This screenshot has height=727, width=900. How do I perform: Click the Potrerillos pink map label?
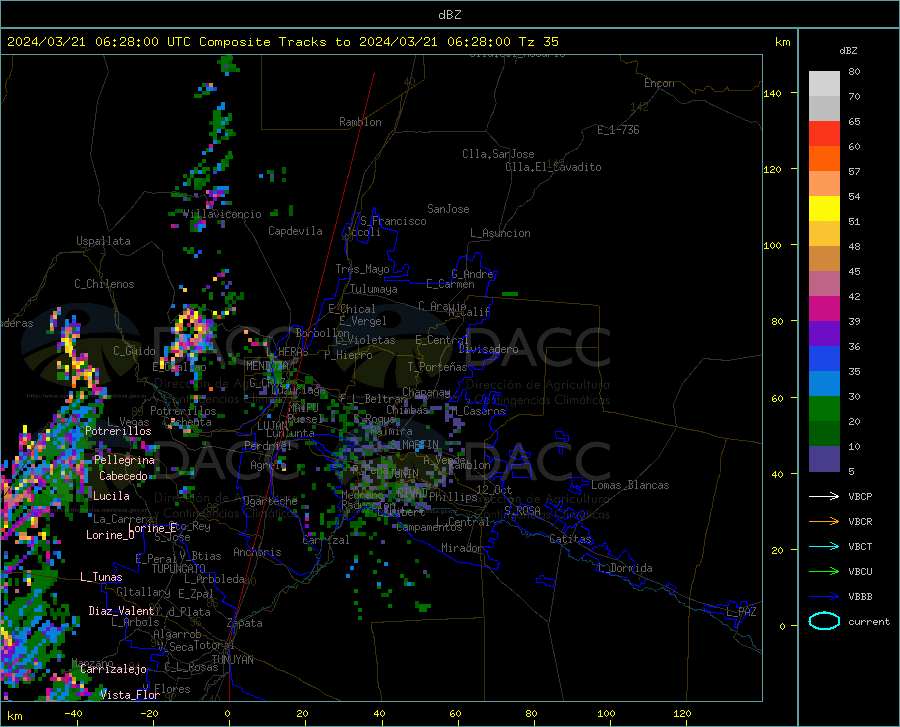(x=118, y=431)
